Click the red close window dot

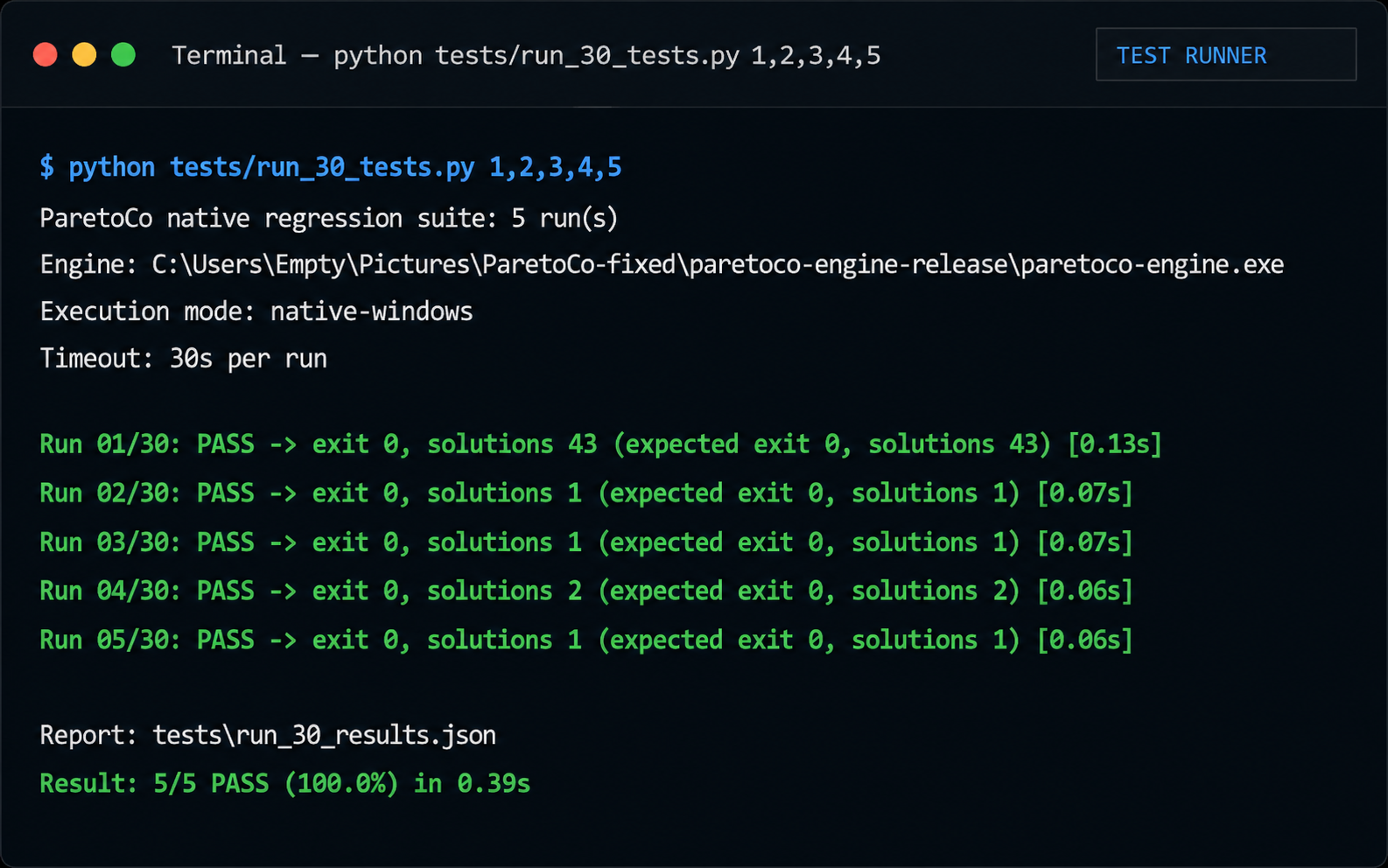click(46, 55)
